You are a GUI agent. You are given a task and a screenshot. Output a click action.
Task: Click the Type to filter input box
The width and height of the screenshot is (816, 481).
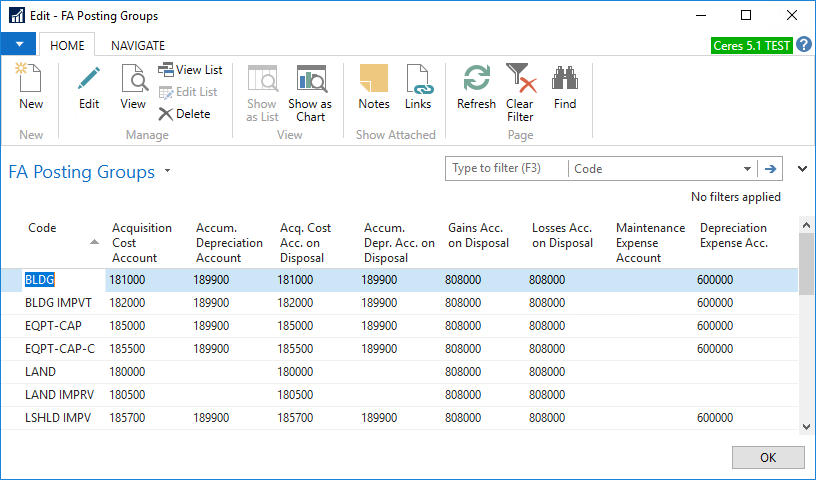click(x=506, y=169)
